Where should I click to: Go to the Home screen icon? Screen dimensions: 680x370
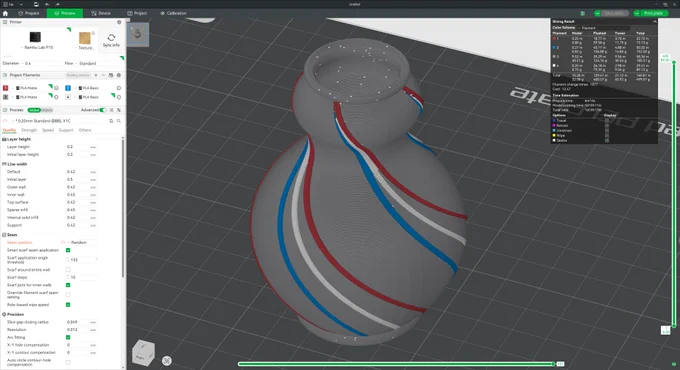point(5,13)
